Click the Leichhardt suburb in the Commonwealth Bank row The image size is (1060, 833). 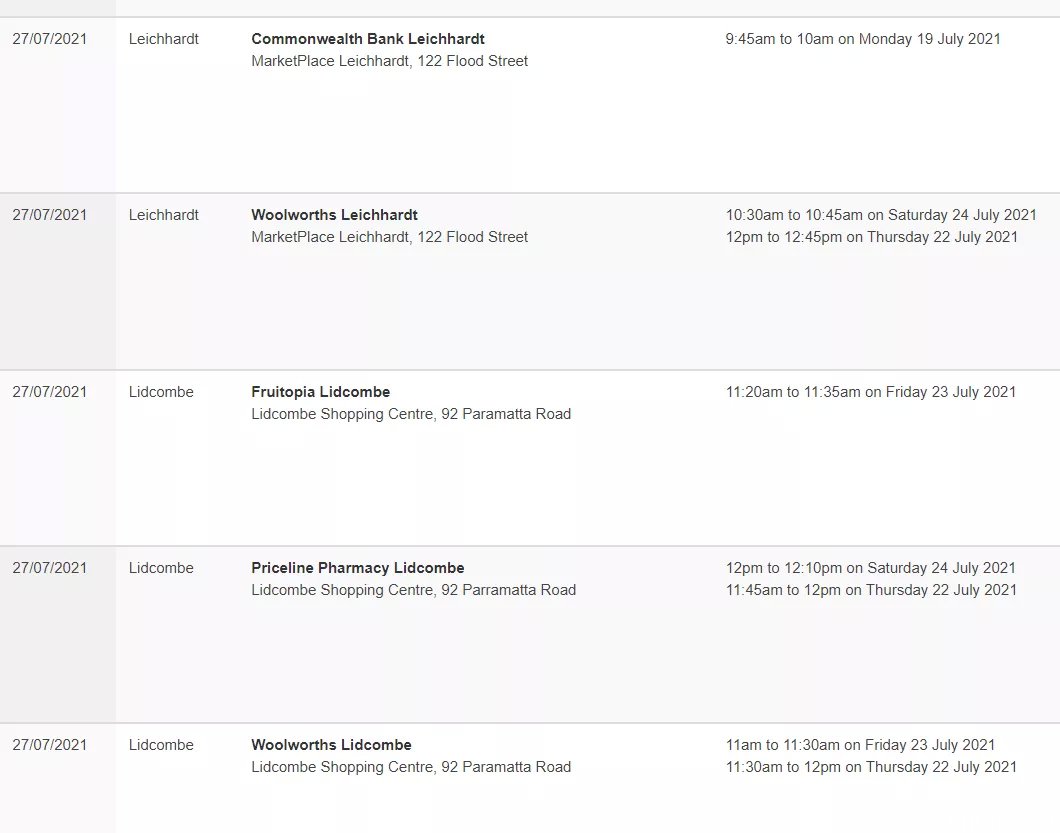click(164, 39)
